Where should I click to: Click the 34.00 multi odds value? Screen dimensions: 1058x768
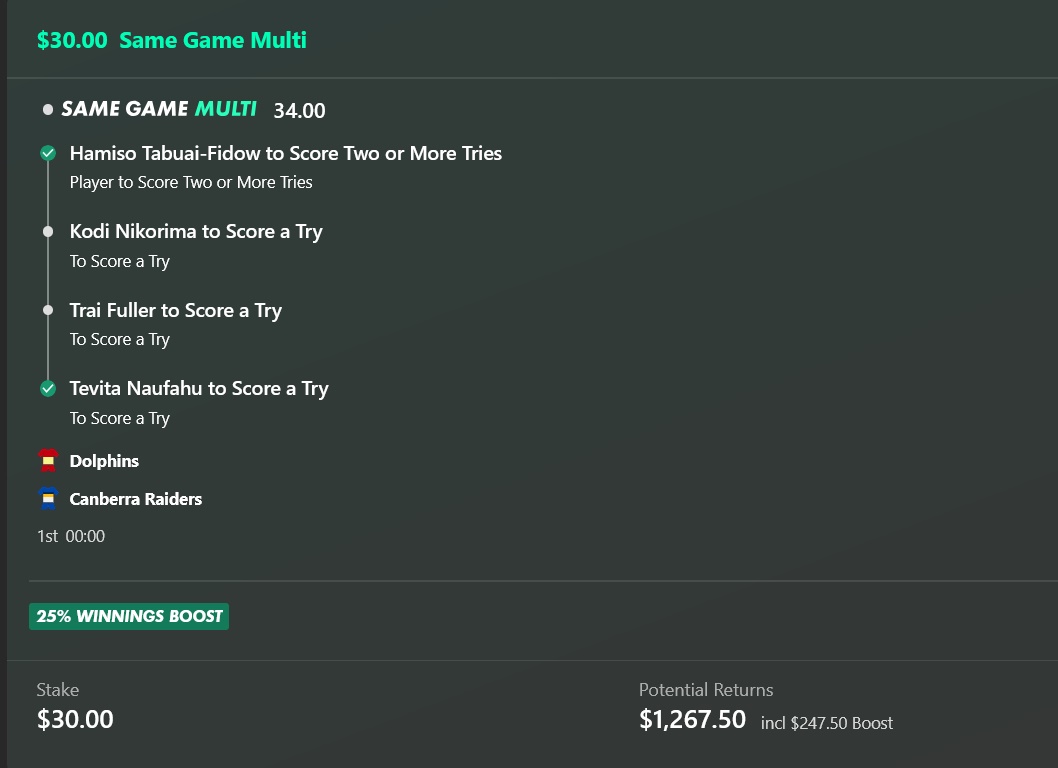tap(299, 111)
